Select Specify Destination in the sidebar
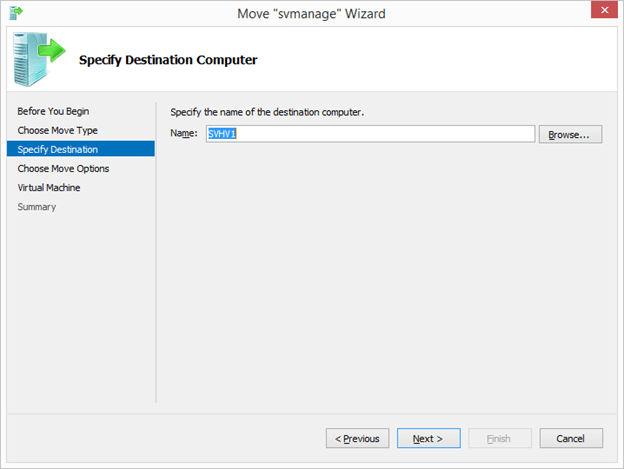 point(58,149)
